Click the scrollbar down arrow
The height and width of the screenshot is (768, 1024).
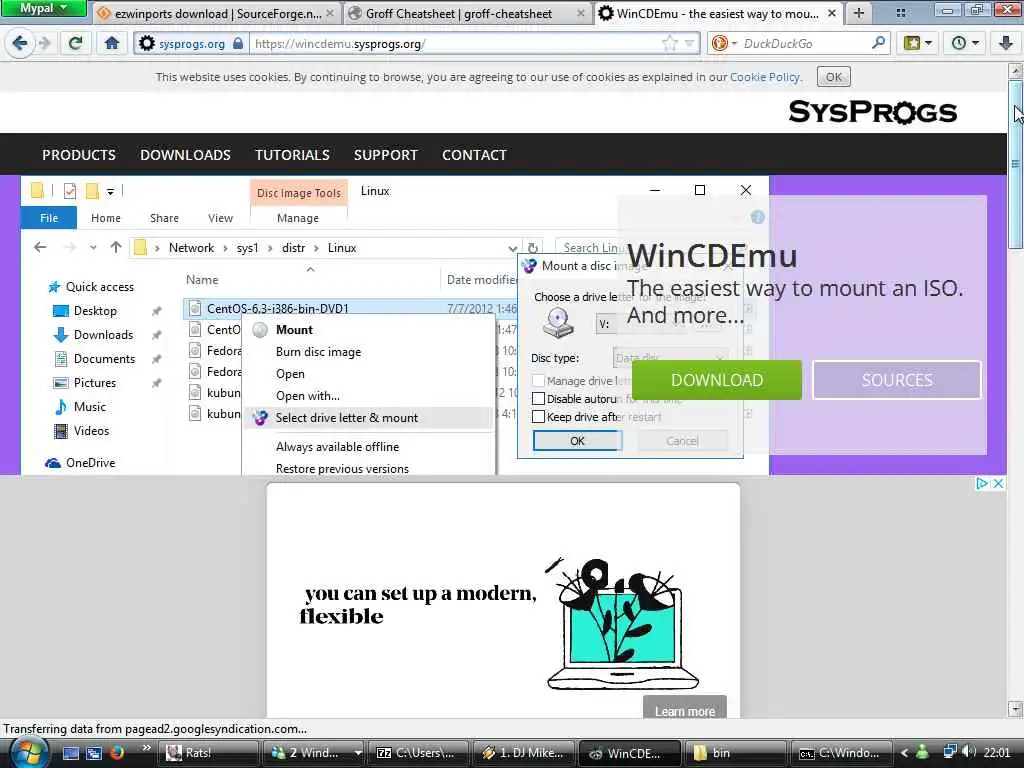(1016, 709)
